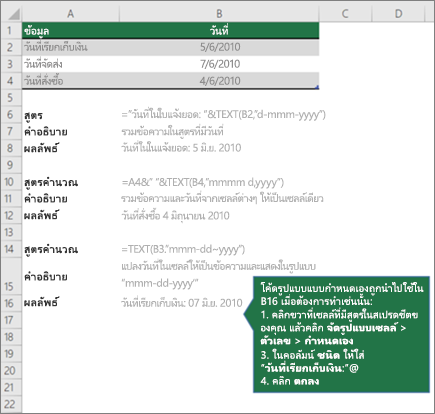
Task: Click cell 'วันที่จัดส่ง'
Action: point(70,64)
